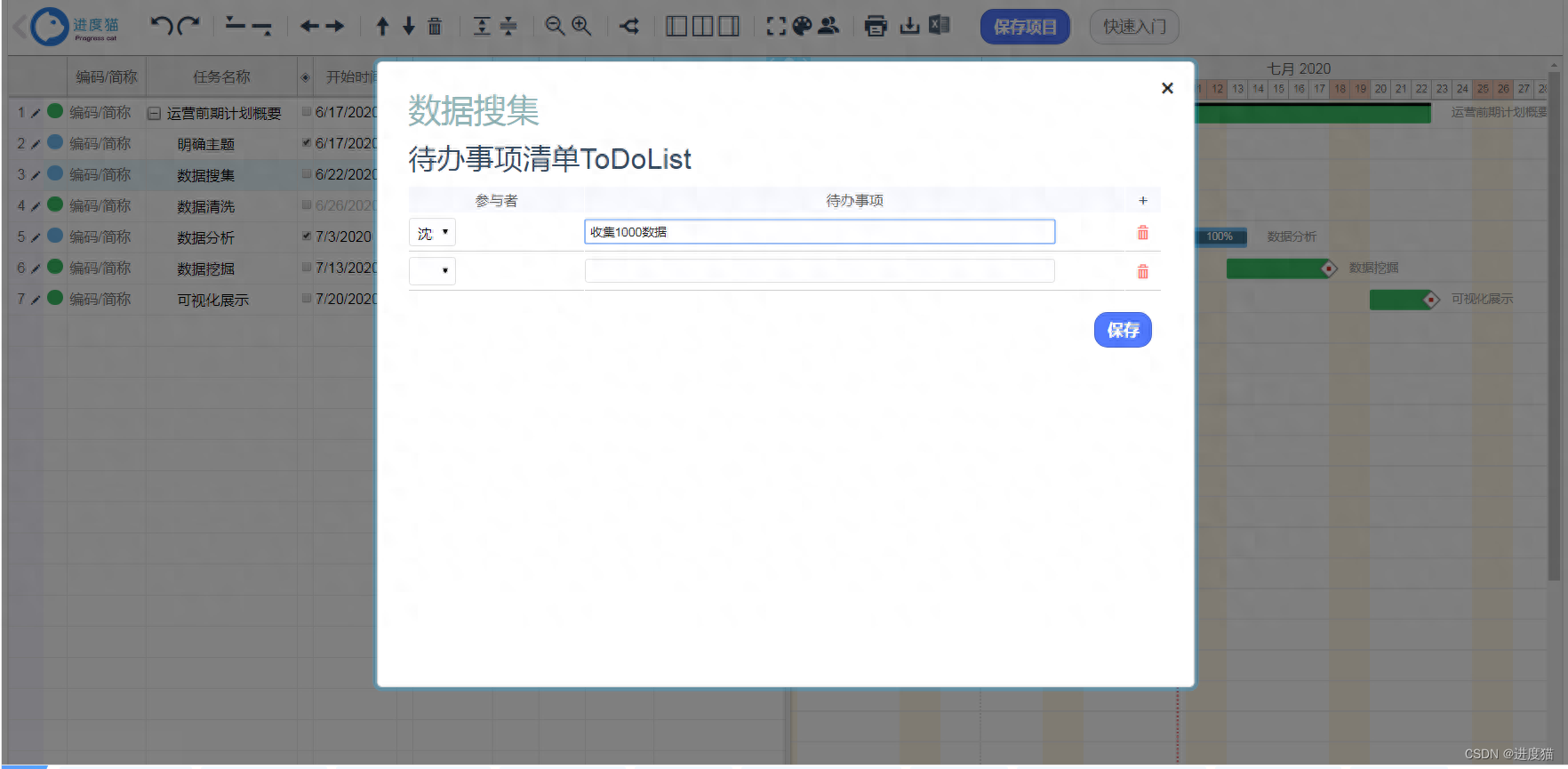Open the resources people icon

click(x=828, y=26)
